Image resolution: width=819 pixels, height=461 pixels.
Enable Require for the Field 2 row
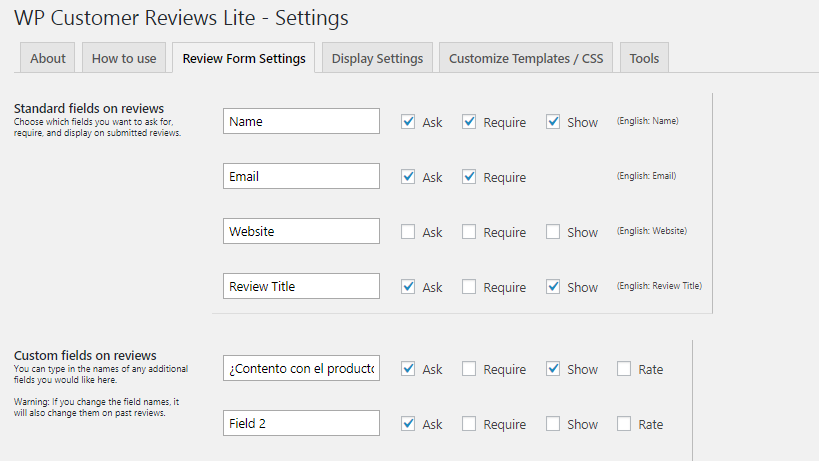tap(469, 423)
